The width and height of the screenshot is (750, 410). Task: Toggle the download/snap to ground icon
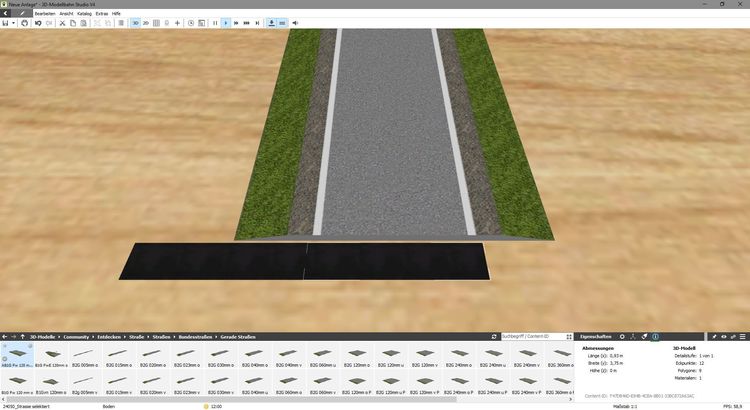[x=272, y=23]
